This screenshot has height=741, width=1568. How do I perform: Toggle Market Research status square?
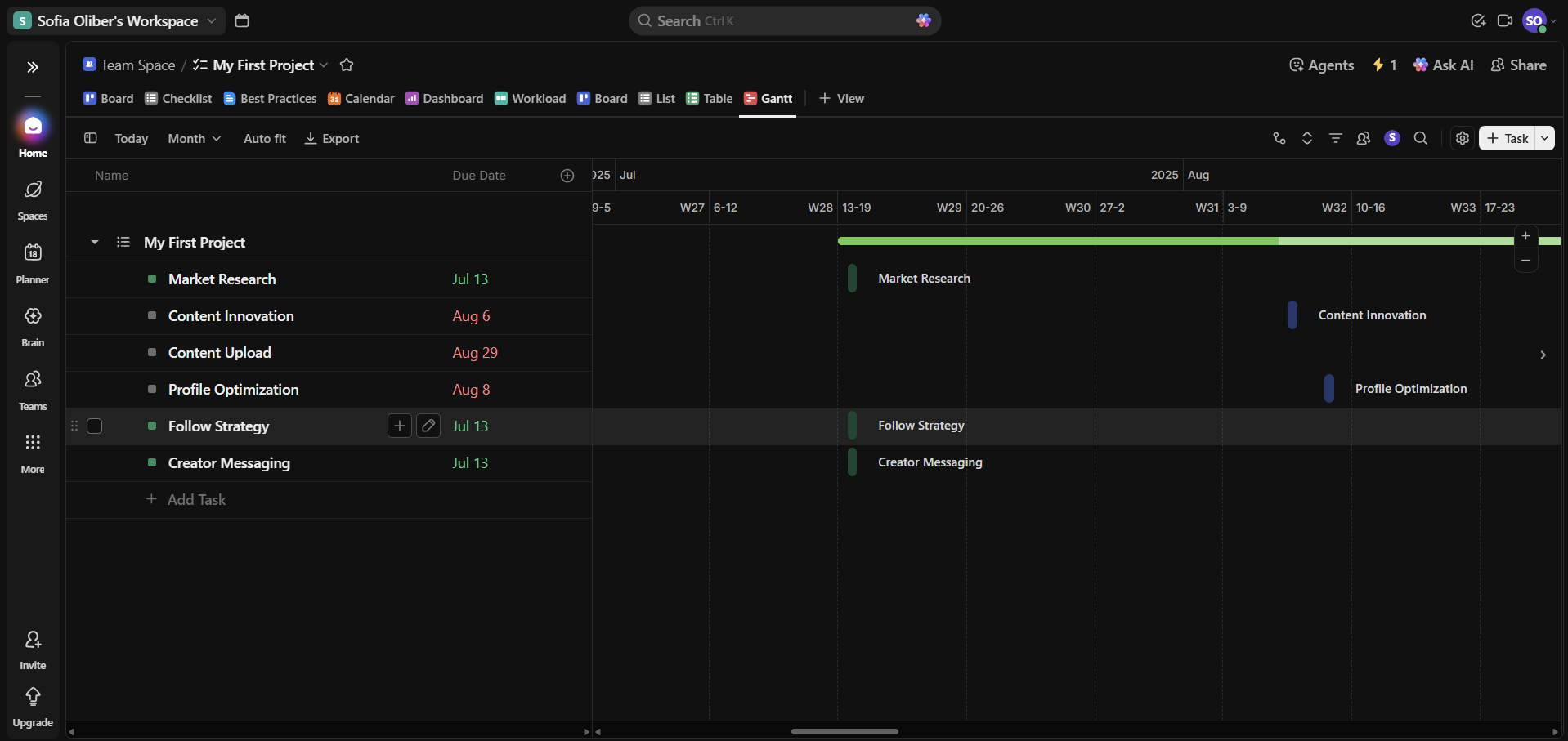[x=152, y=279]
